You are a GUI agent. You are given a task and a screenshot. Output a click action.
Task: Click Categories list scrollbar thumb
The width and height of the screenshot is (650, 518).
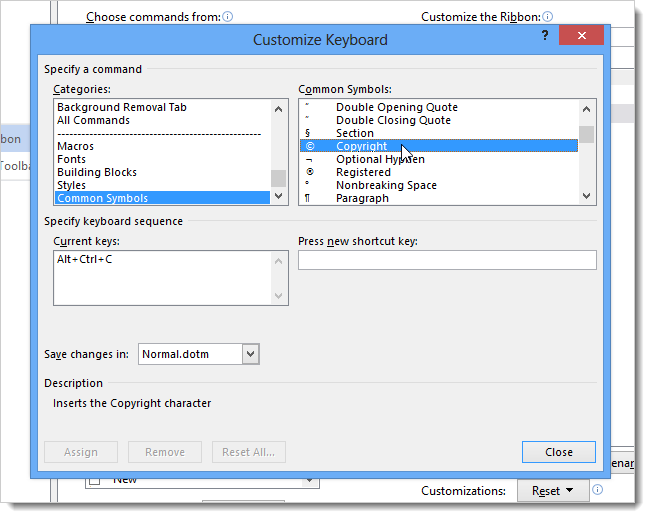[278, 179]
